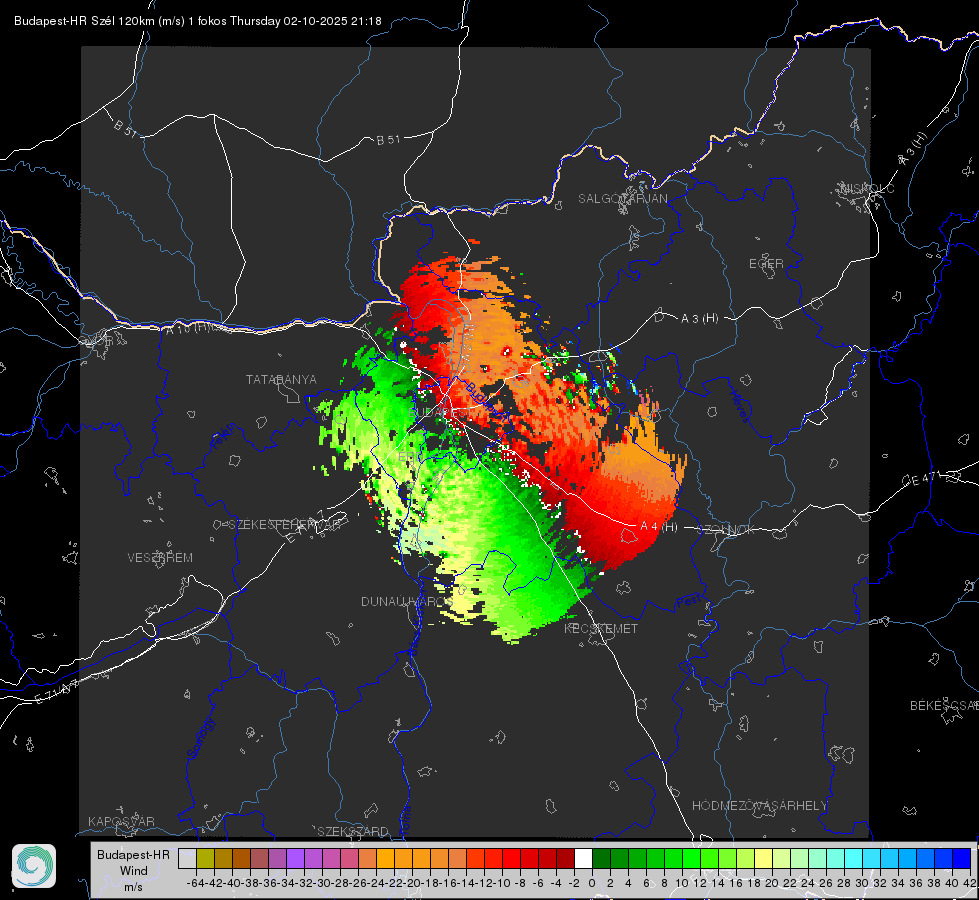The height and width of the screenshot is (900, 979).
Task: Click the SZEKESFEHERVAR city label
Action: coord(287,525)
